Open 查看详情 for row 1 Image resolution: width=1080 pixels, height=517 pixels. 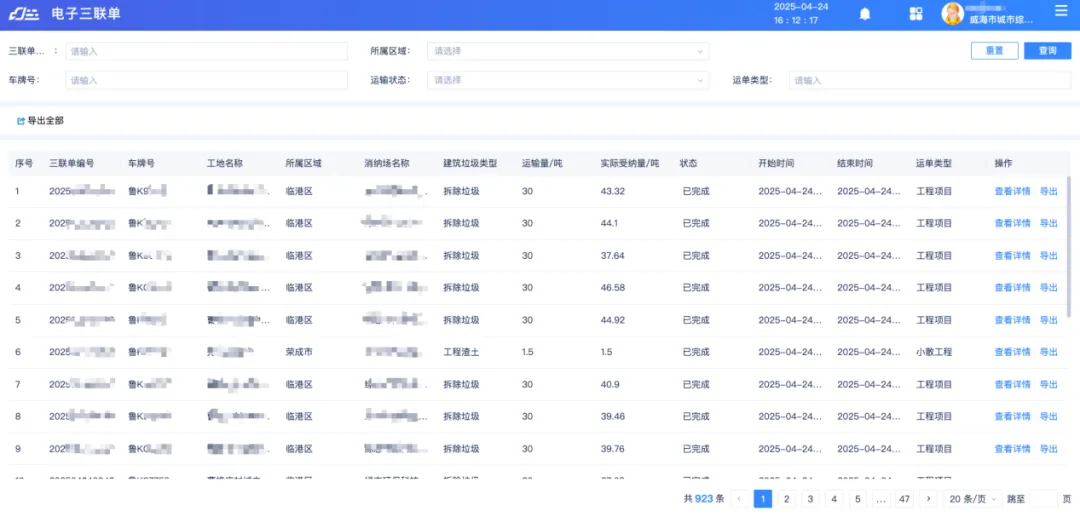pos(1012,191)
